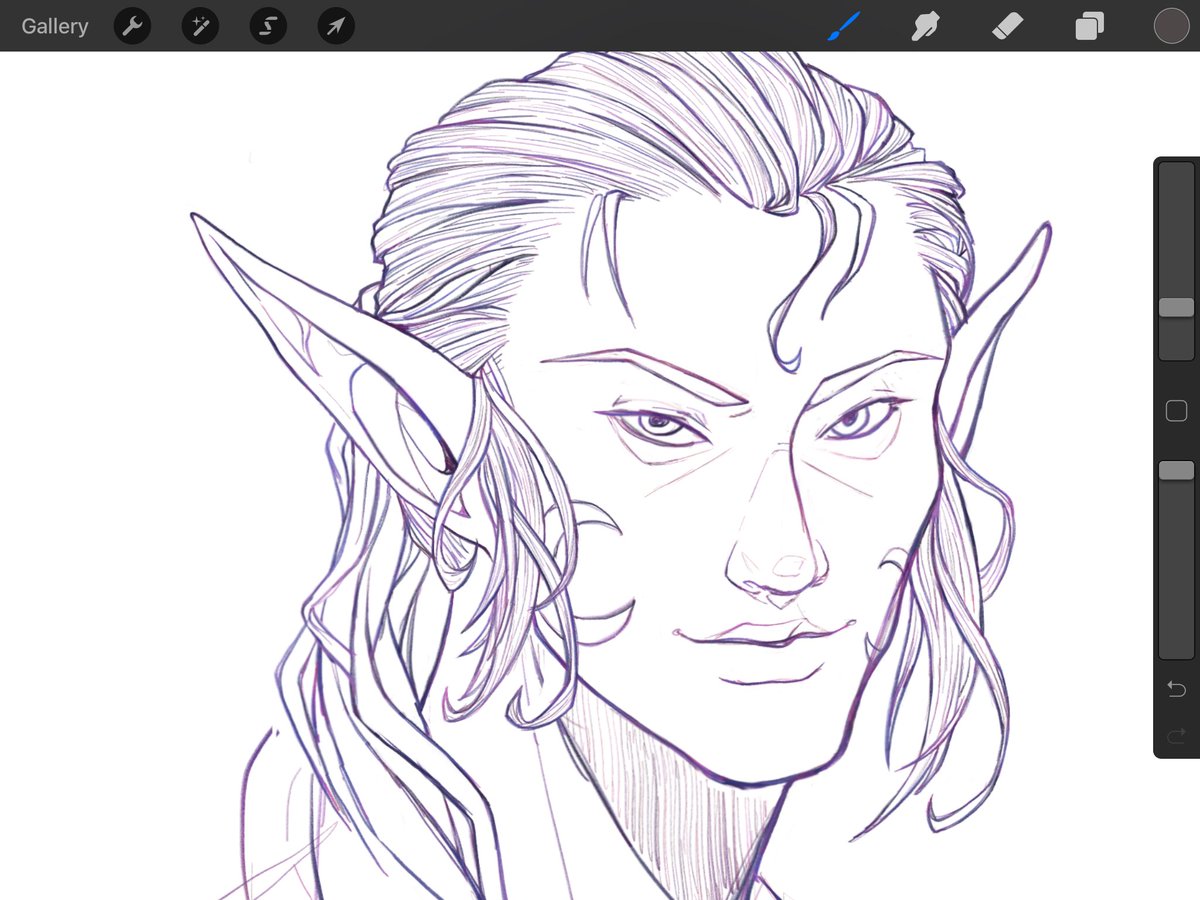The image size is (1200, 900).
Task: Open the Selection tool
Action: coord(268,26)
